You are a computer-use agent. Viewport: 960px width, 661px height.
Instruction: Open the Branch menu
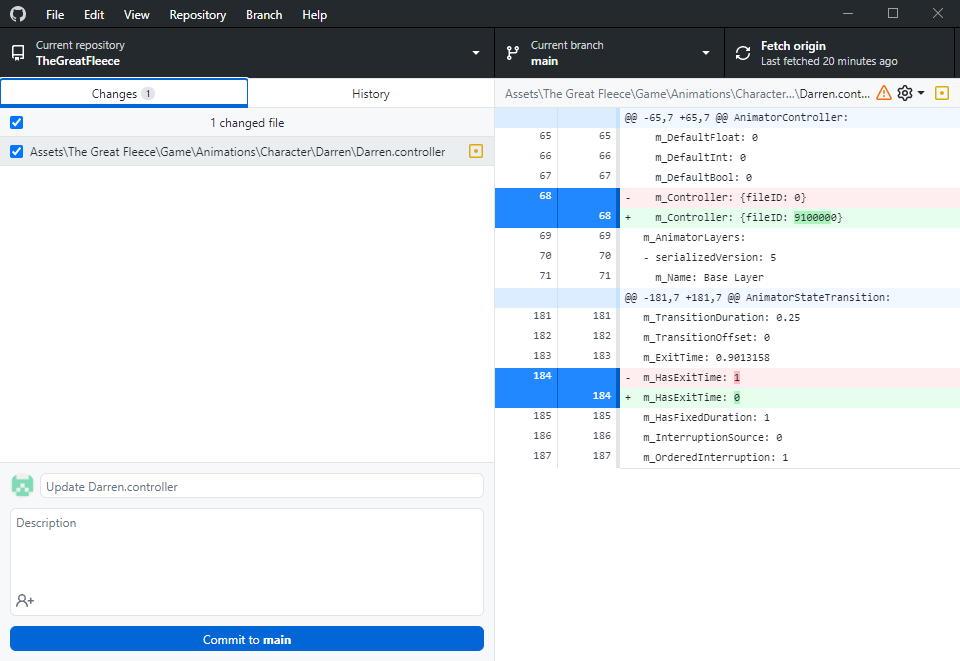(x=264, y=15)
